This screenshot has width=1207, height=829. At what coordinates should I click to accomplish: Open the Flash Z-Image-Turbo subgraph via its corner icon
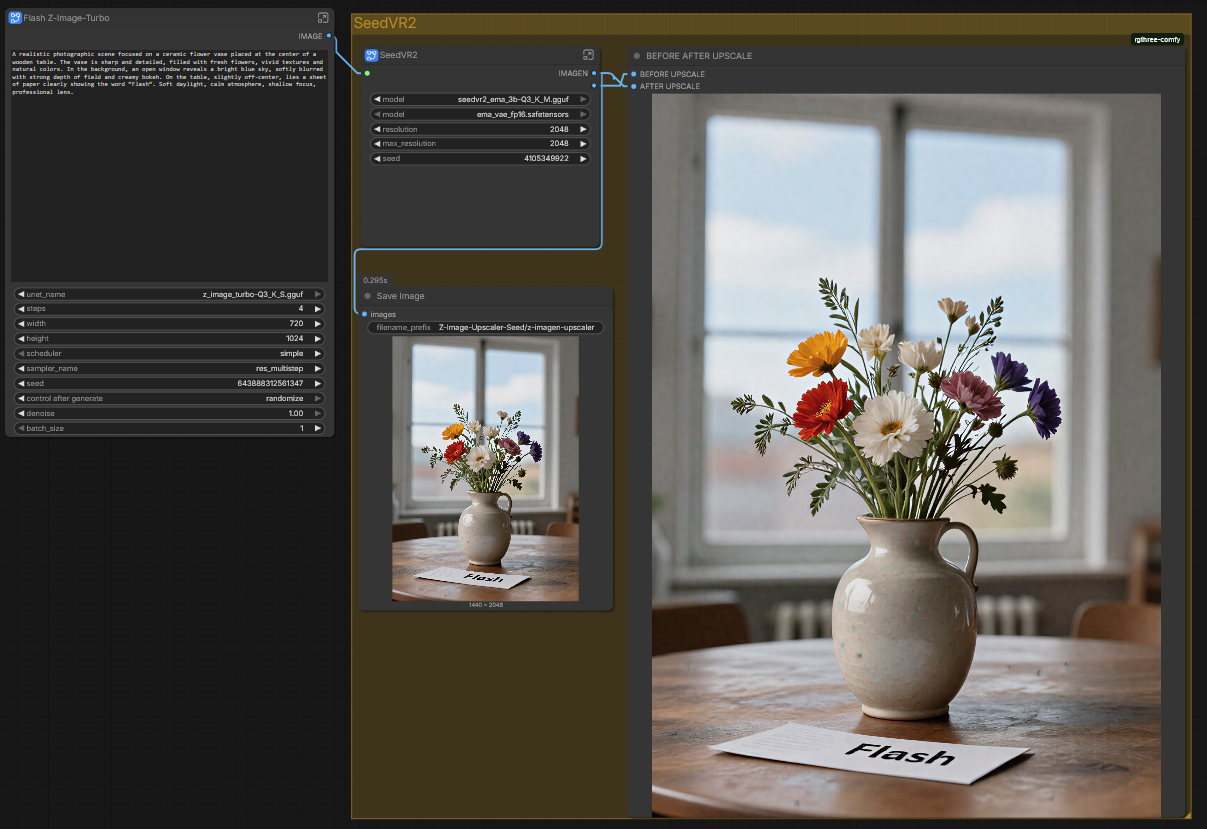pyautogui.click(x=323, y=18)
